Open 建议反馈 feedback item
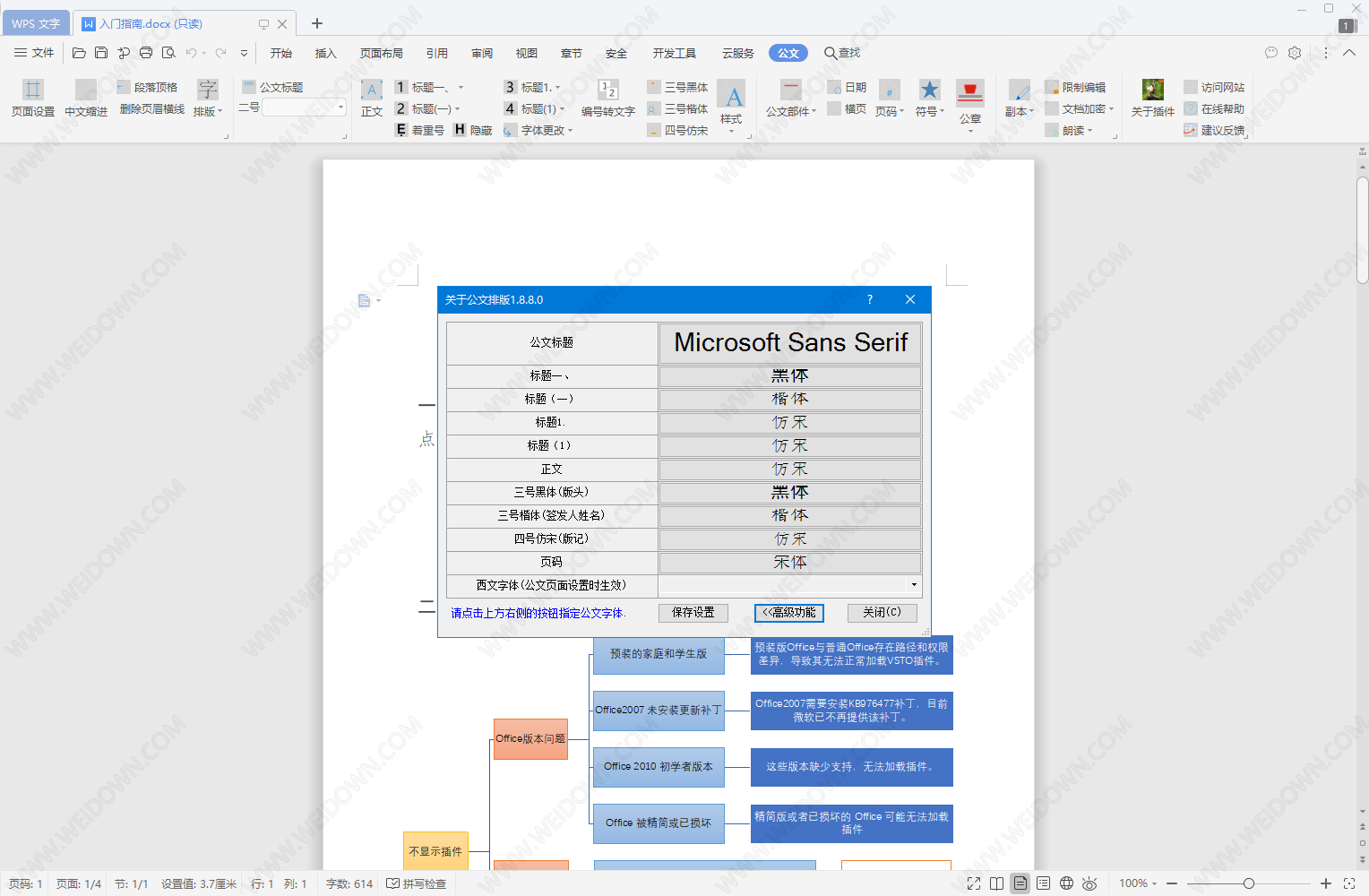 click(1214, 130)
